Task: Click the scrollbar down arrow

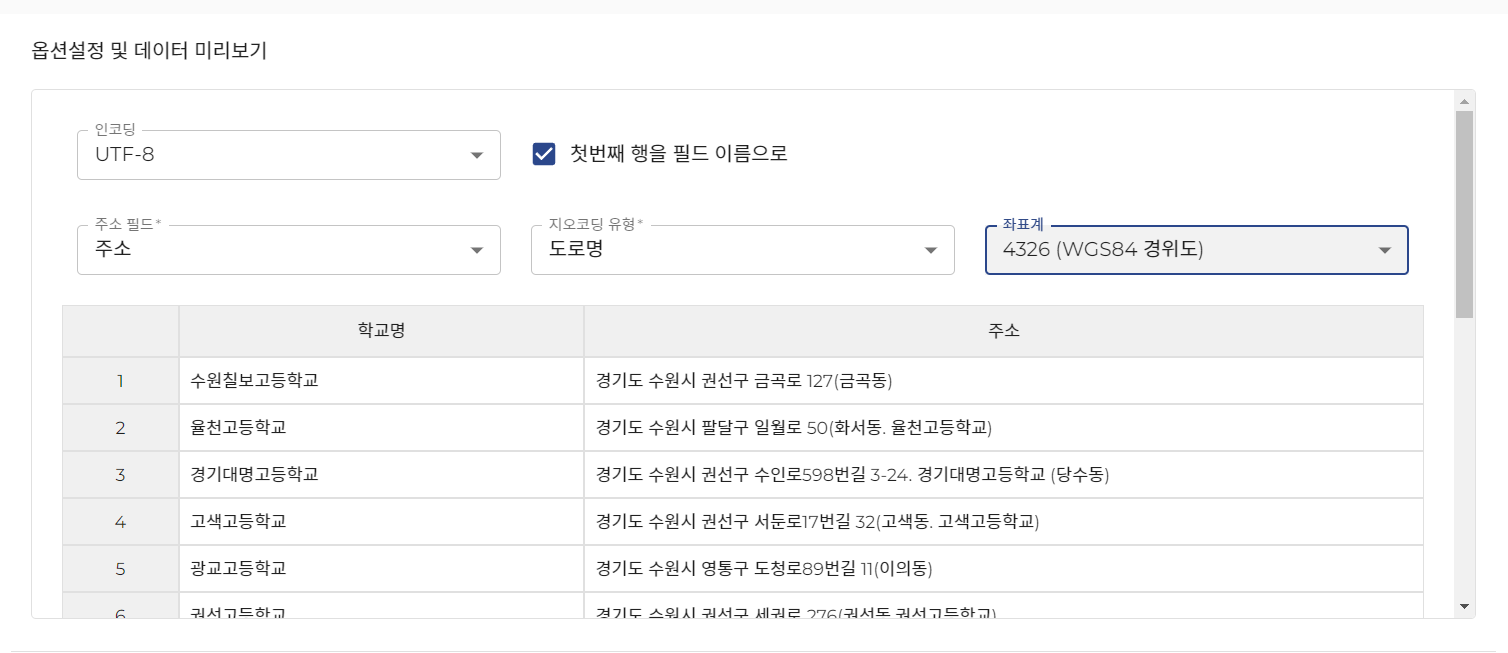Action: [1464, 606]
